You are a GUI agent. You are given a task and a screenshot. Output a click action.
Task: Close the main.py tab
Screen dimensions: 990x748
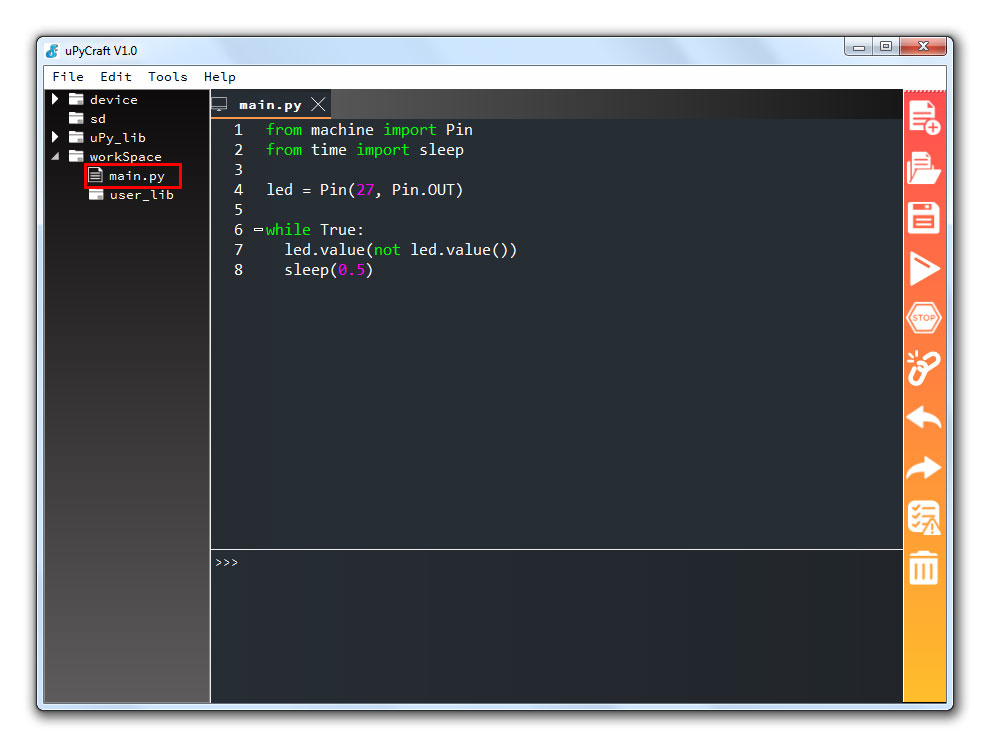[x=319, y=104]
